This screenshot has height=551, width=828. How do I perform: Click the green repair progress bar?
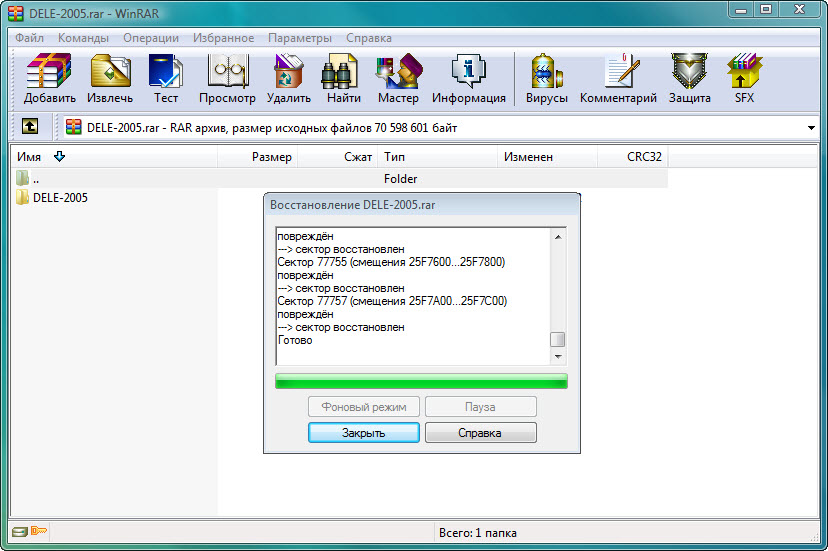421,381
